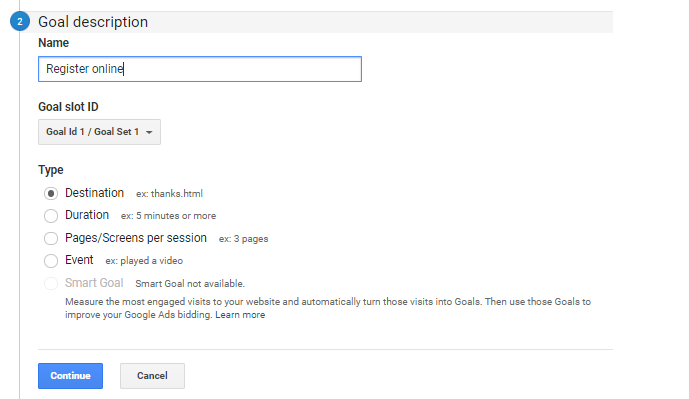Viewport: 689px width, 399px height.
Task: Choose the Pages/Screens per session radio button
Action: click(x=51, y=238)
